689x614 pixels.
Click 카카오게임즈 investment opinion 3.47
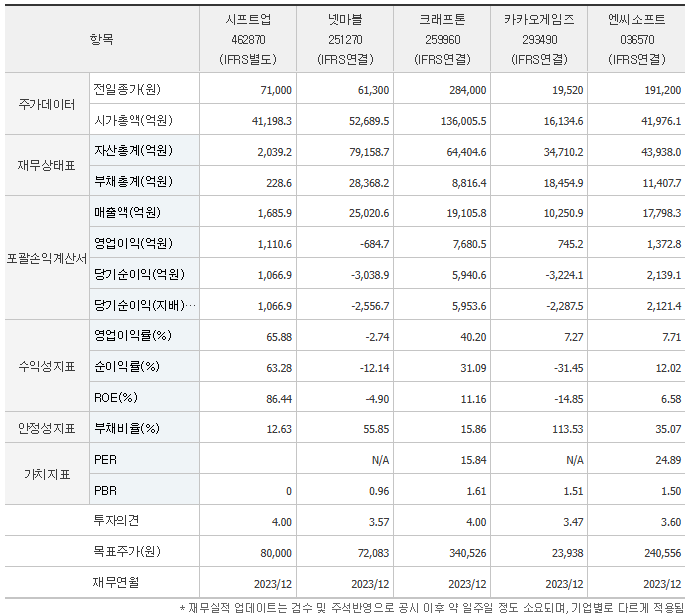[573, 522]
